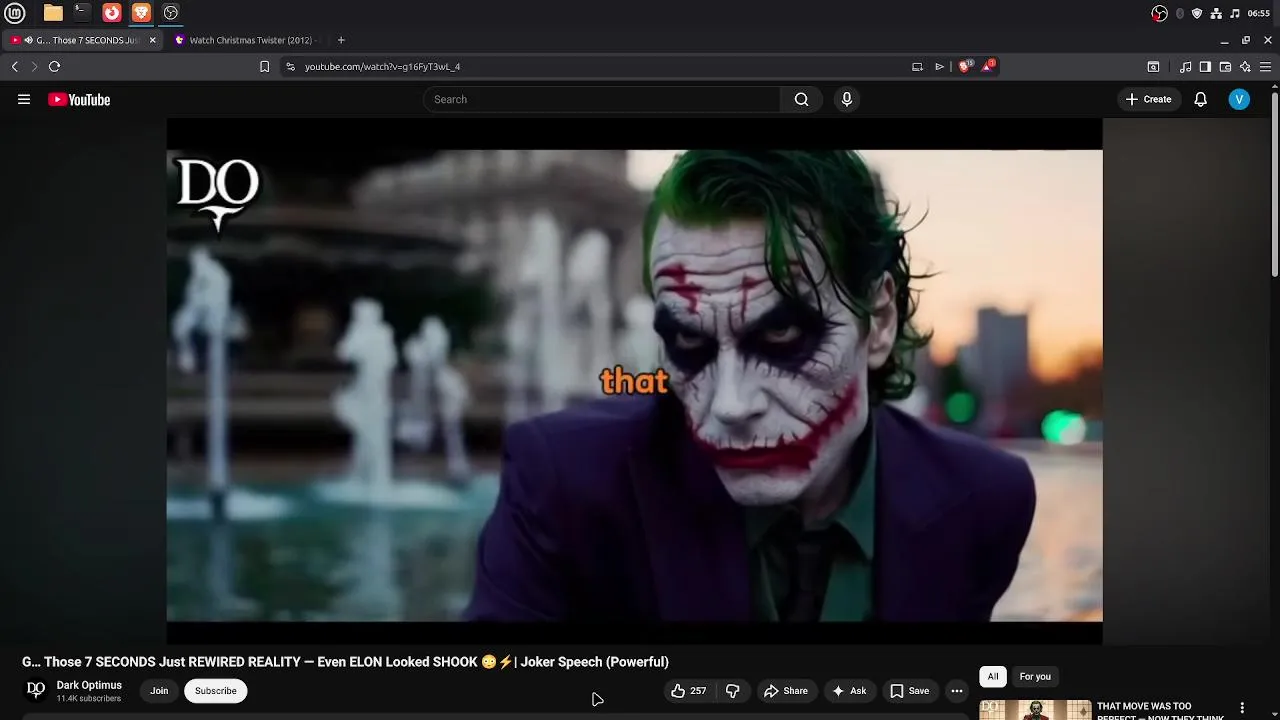Screen dimensions: 1280x720
Task: Search with your voice microphone button
Action: [x=846, y=99]
